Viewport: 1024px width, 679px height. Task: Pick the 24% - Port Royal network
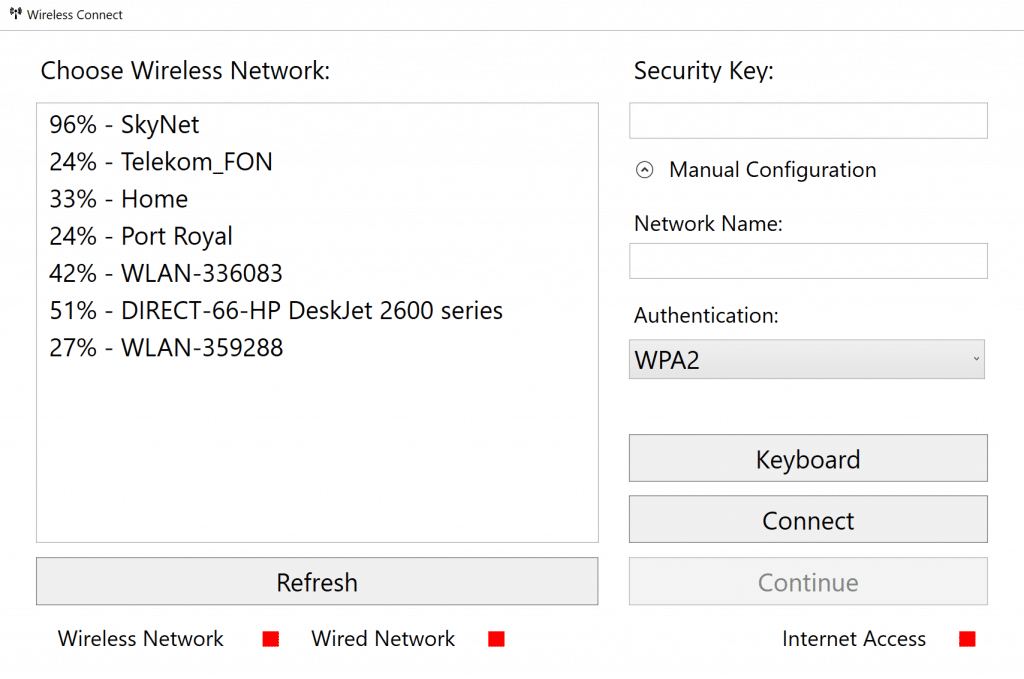click(x=317, y=236)
